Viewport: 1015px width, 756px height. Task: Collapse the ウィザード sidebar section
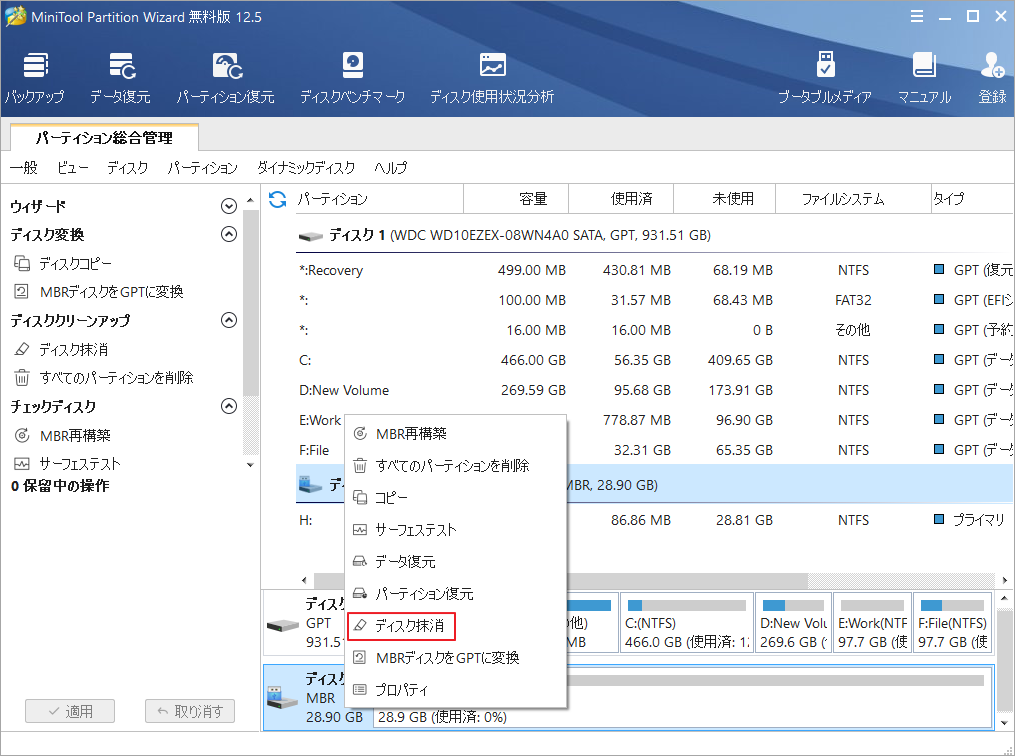pos(228,206)
